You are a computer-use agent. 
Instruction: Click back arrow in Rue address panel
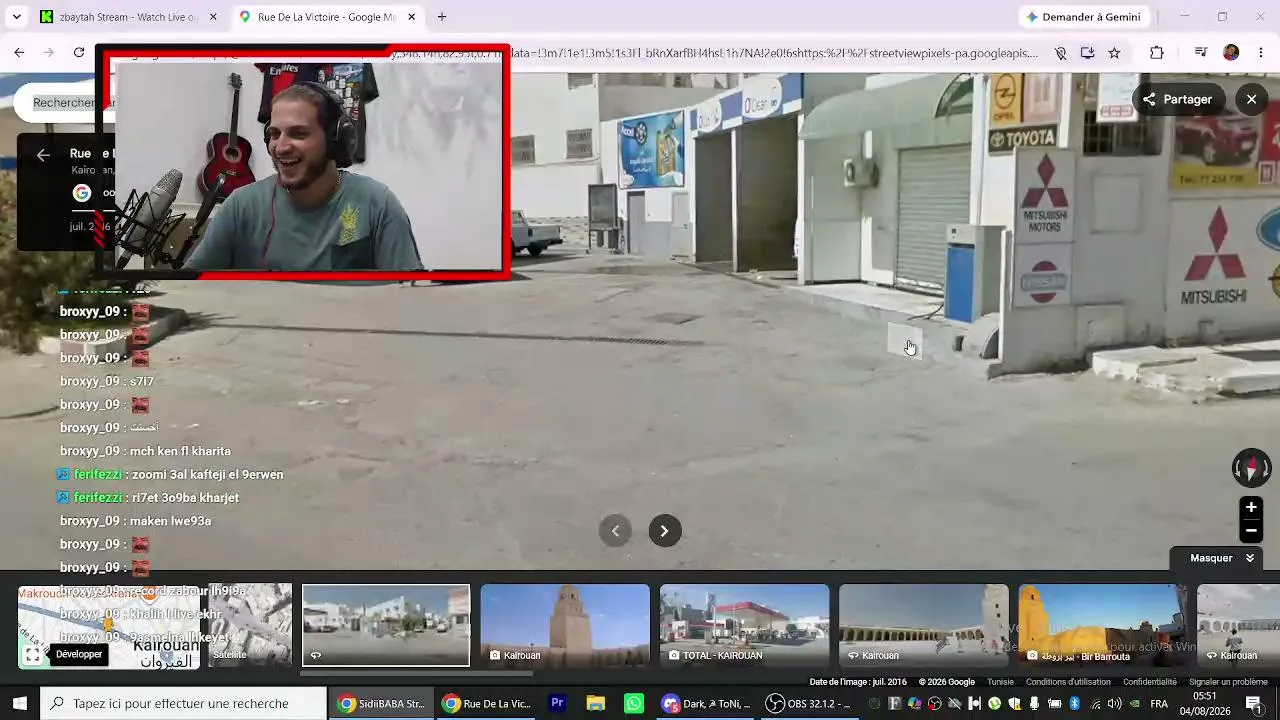click(x=43, y=154)
